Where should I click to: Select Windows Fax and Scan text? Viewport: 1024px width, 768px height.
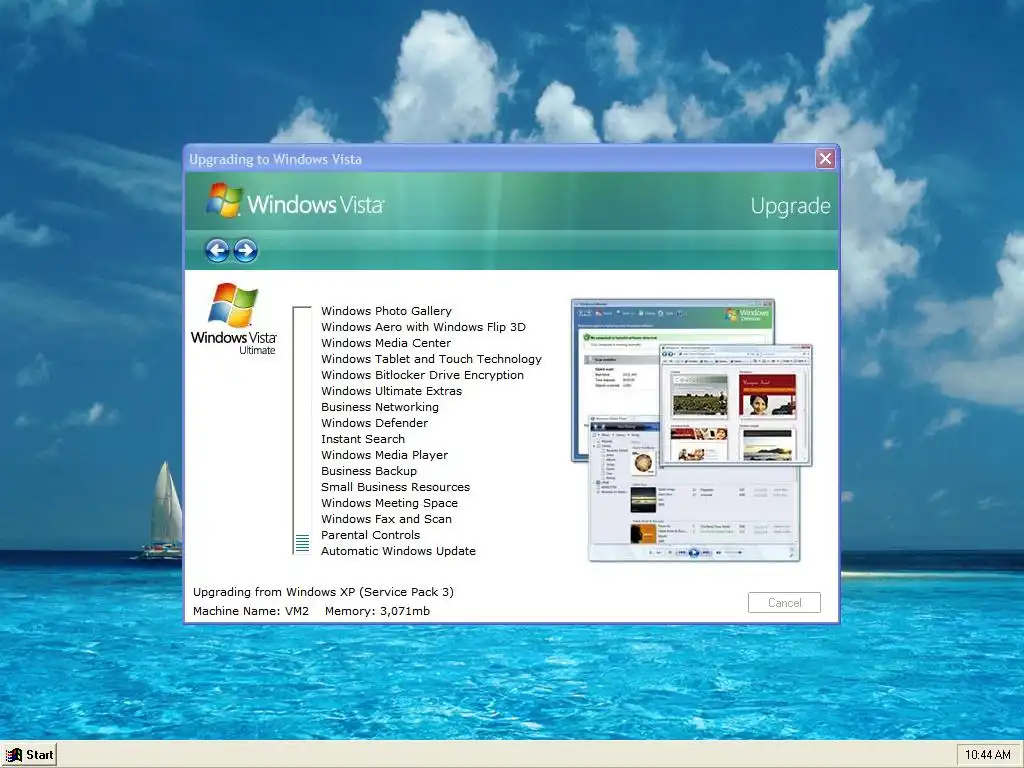point(386,519)
